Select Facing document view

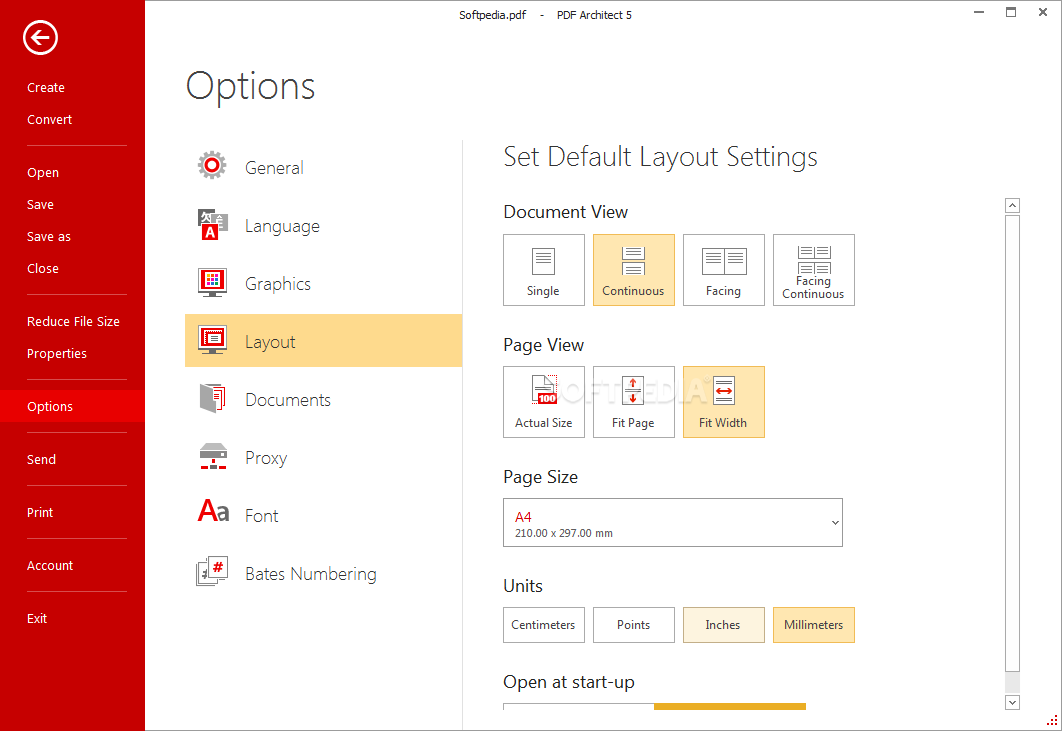(723, 270)
